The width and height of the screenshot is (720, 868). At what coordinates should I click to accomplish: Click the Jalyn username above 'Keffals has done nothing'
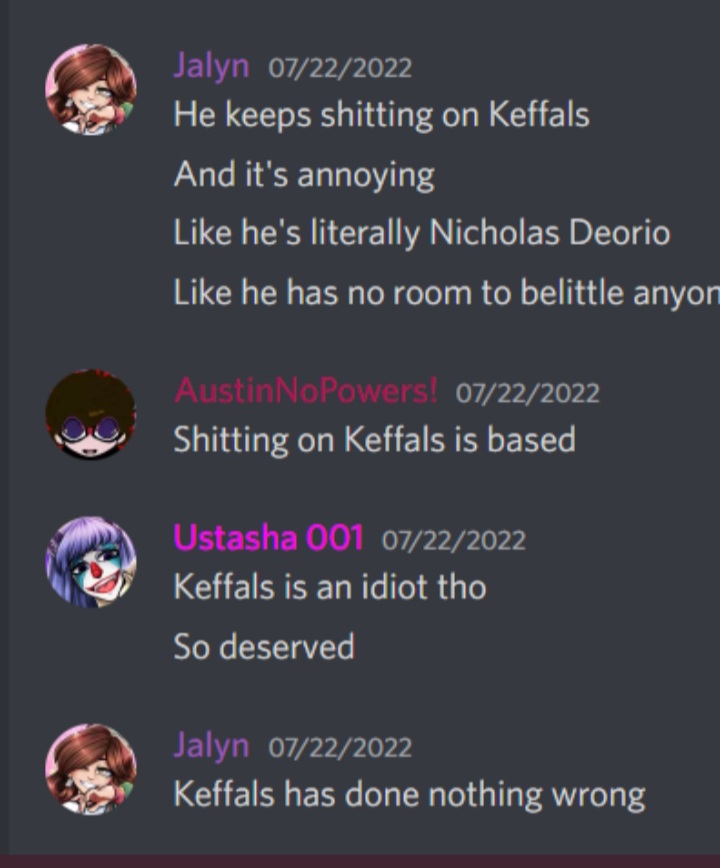(211, 746)
